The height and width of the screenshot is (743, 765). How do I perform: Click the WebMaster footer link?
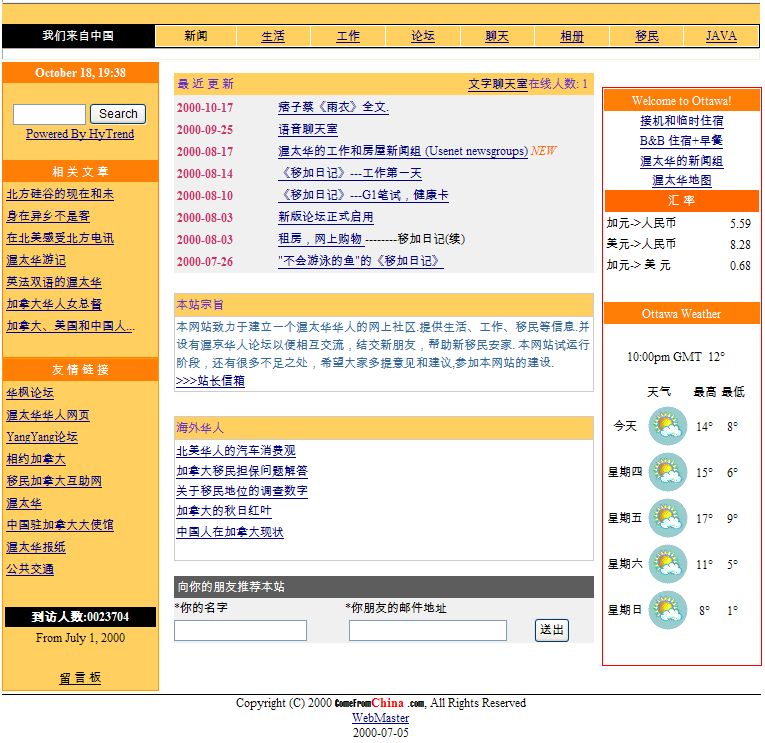[x=380, y=718]
